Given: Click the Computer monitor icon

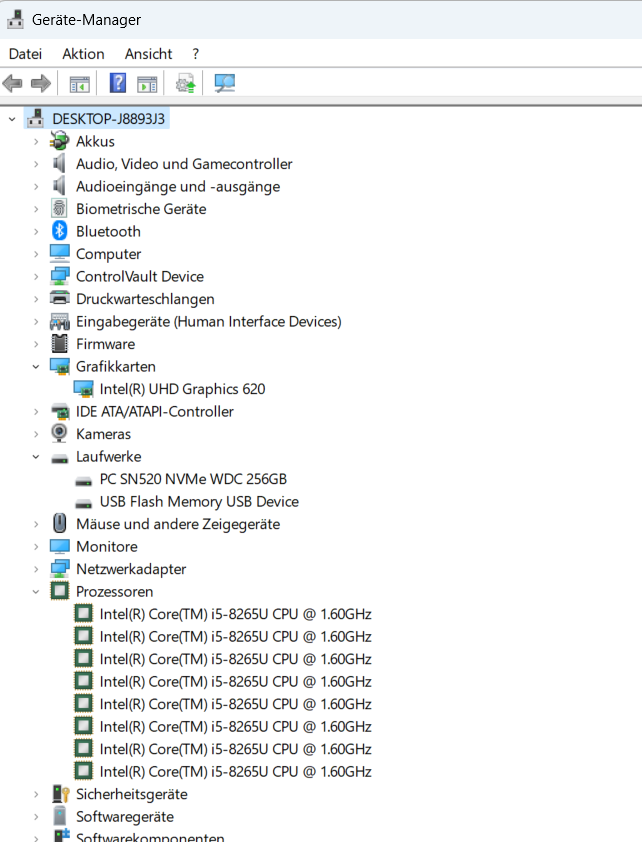Looking at the screenshot, I should 60,253.
